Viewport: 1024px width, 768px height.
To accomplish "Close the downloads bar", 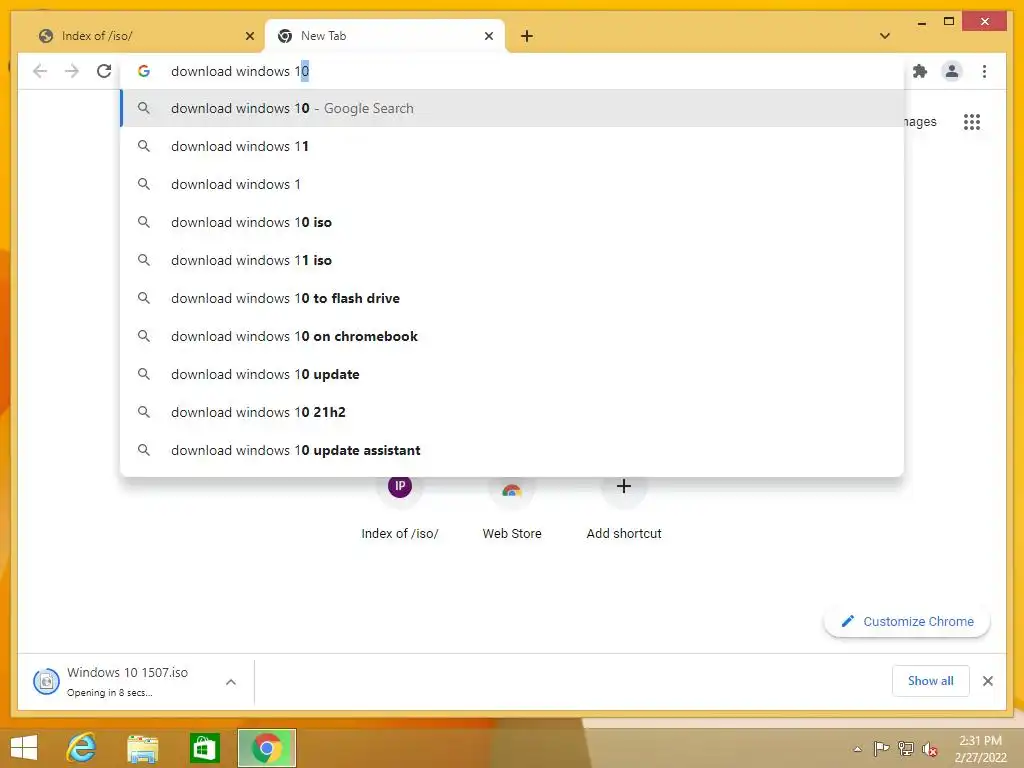I will click(x=987, y=681).
